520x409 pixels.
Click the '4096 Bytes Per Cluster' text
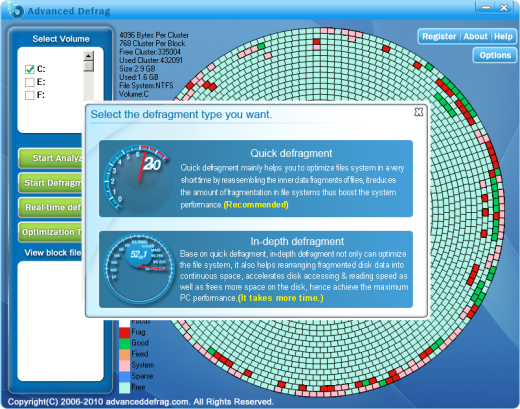tap(154, 35)
